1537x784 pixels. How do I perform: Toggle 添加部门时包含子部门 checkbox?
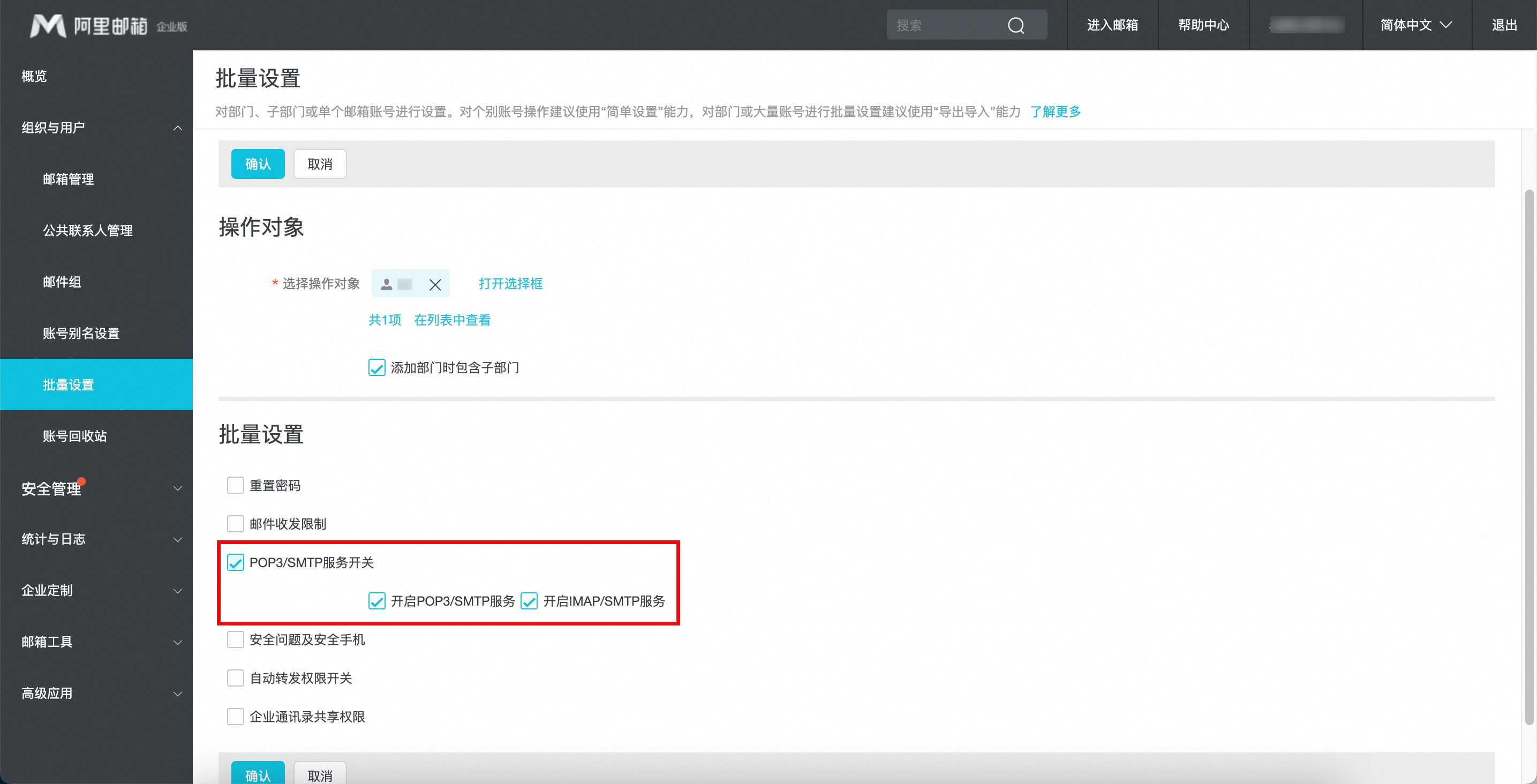376,367
